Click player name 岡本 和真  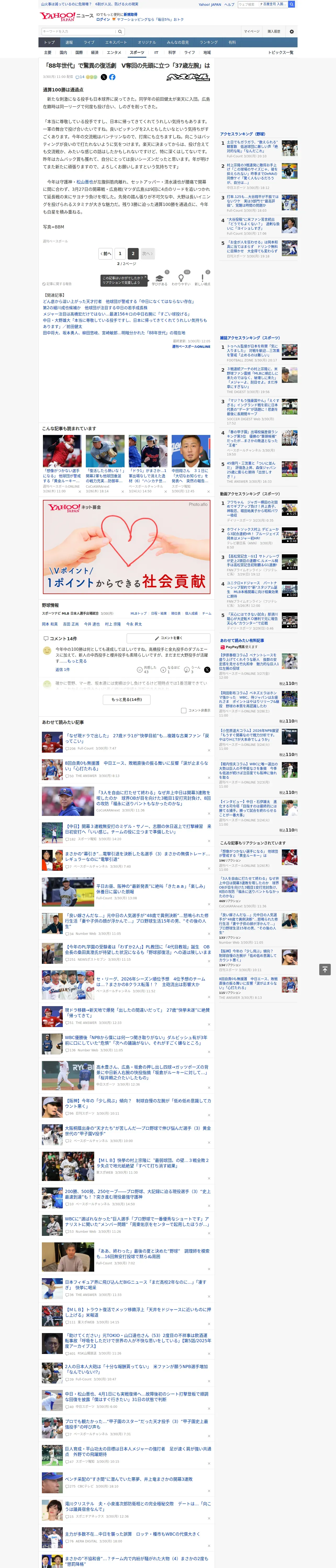(49, 624)
